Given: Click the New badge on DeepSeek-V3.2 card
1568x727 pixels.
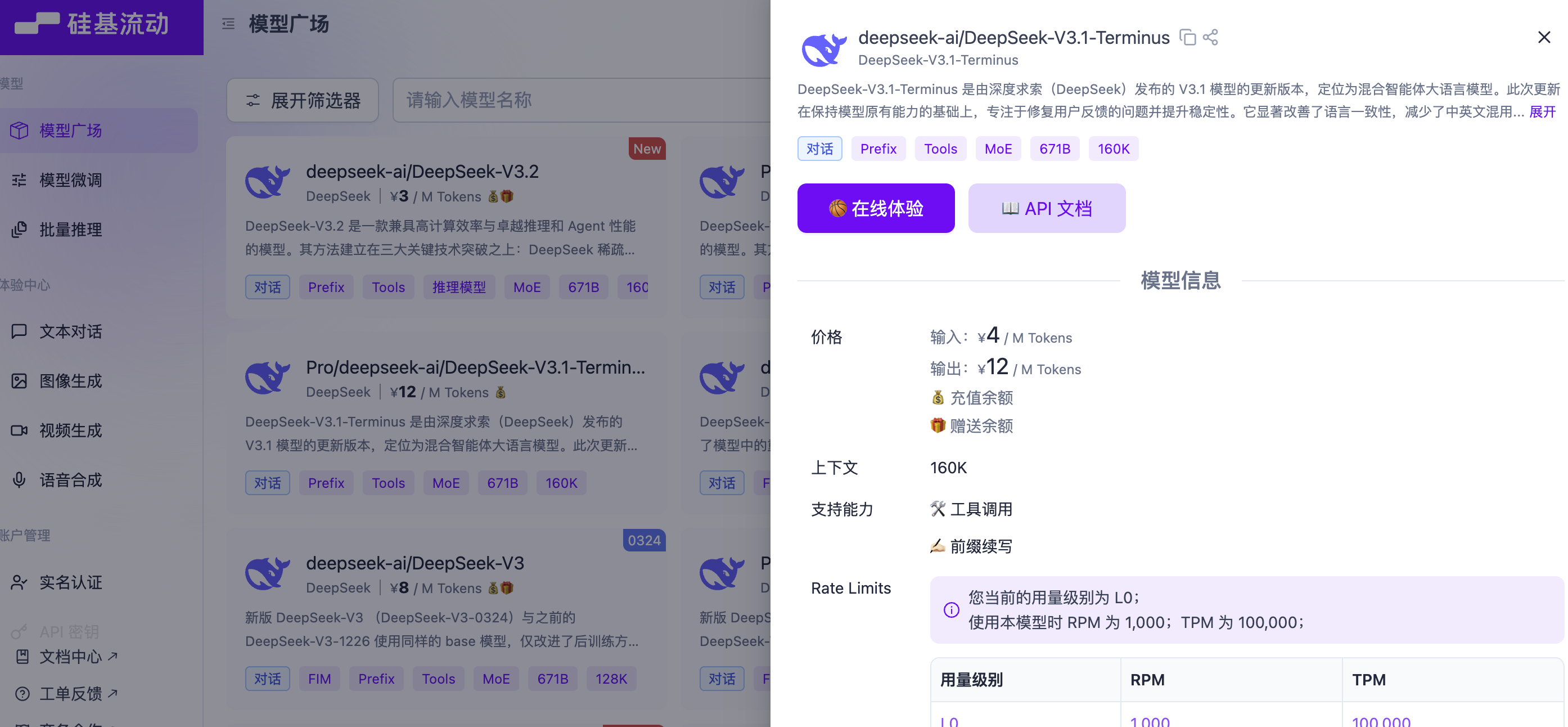Looking at the screenshot, I should coord(646,149).
